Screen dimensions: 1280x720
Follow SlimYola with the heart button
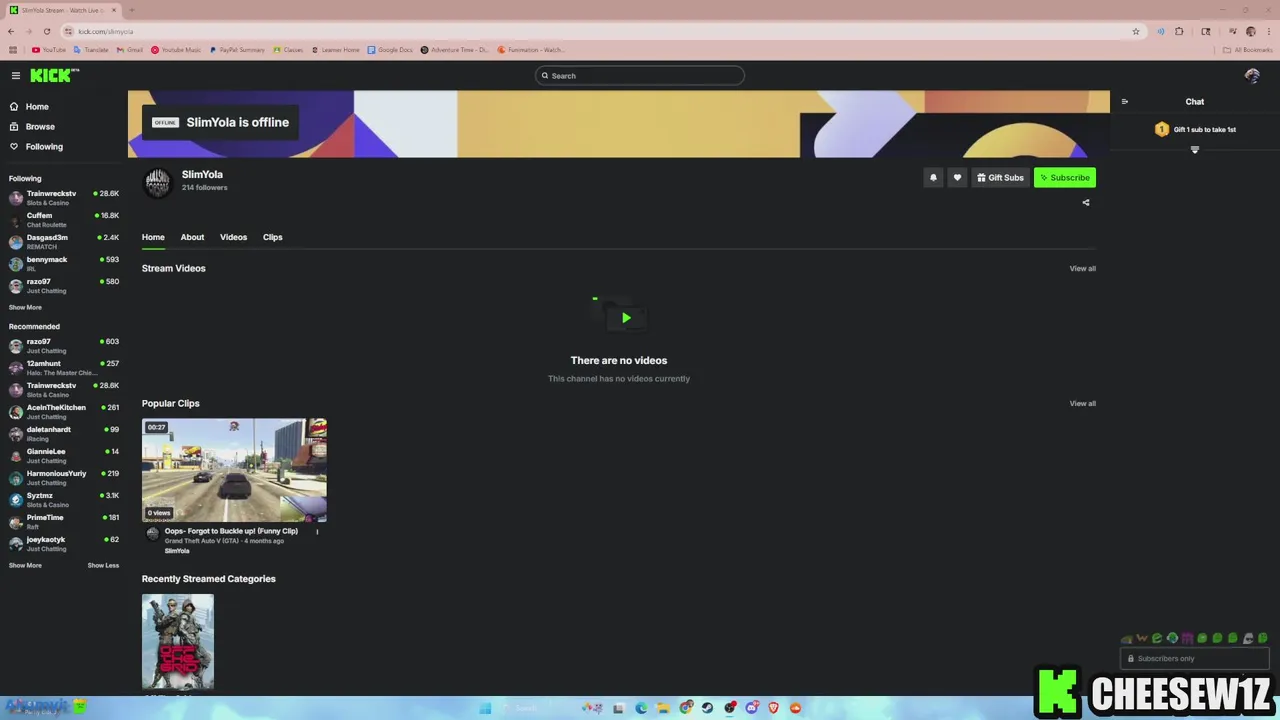[957, 178]
